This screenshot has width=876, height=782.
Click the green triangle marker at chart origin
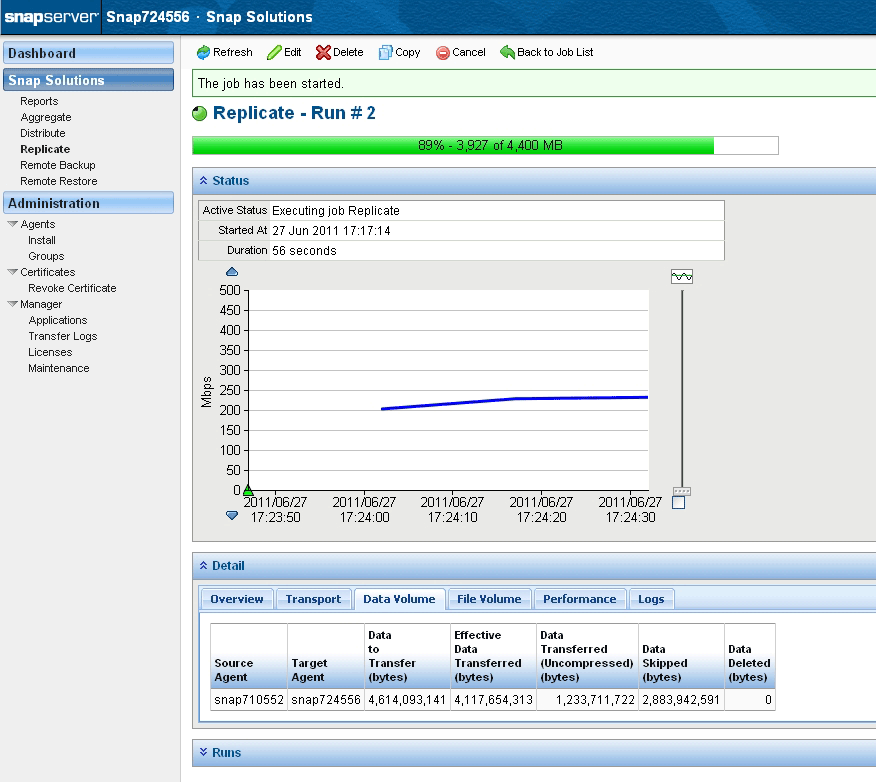pos(248,490)
